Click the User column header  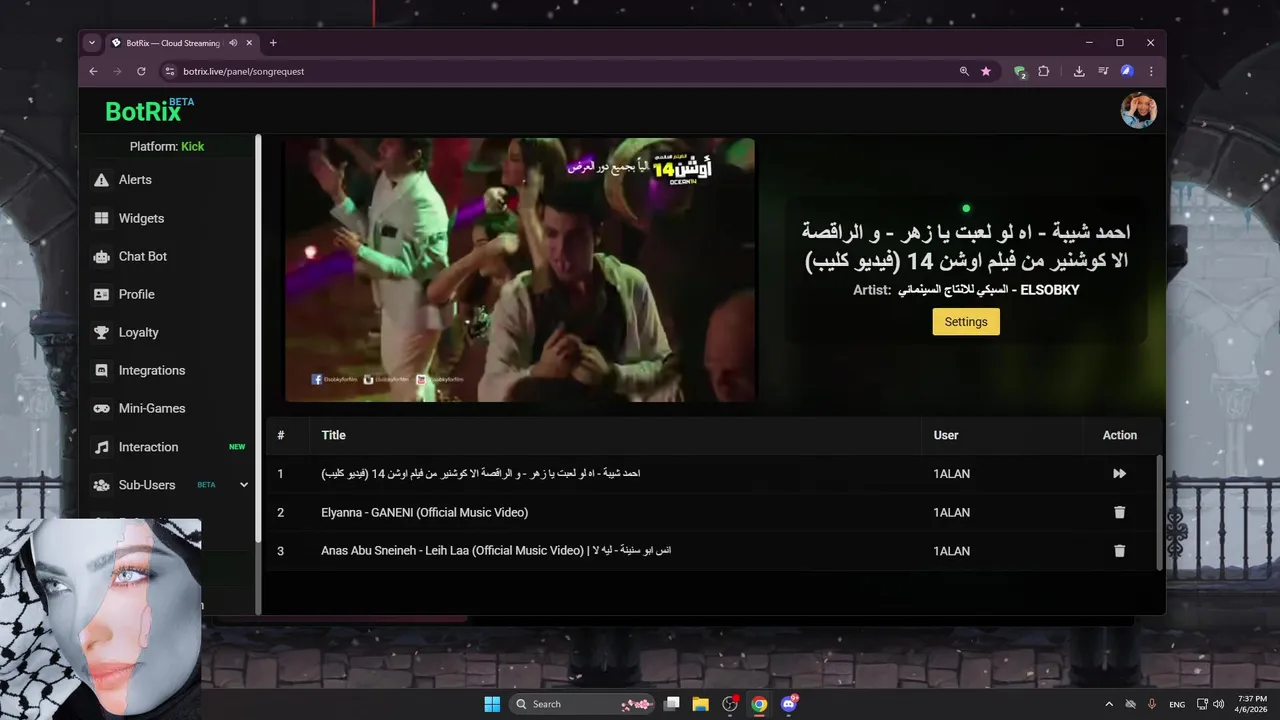click(x=946, y=435)
